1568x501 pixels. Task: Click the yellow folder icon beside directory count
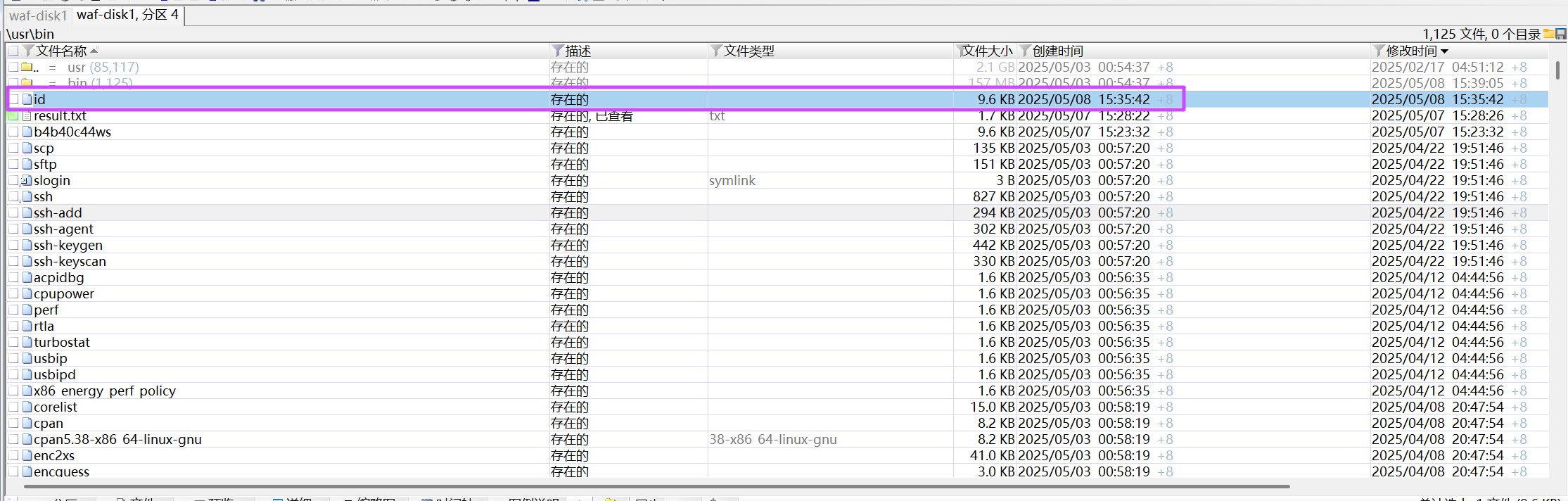tap(1548, 34)
